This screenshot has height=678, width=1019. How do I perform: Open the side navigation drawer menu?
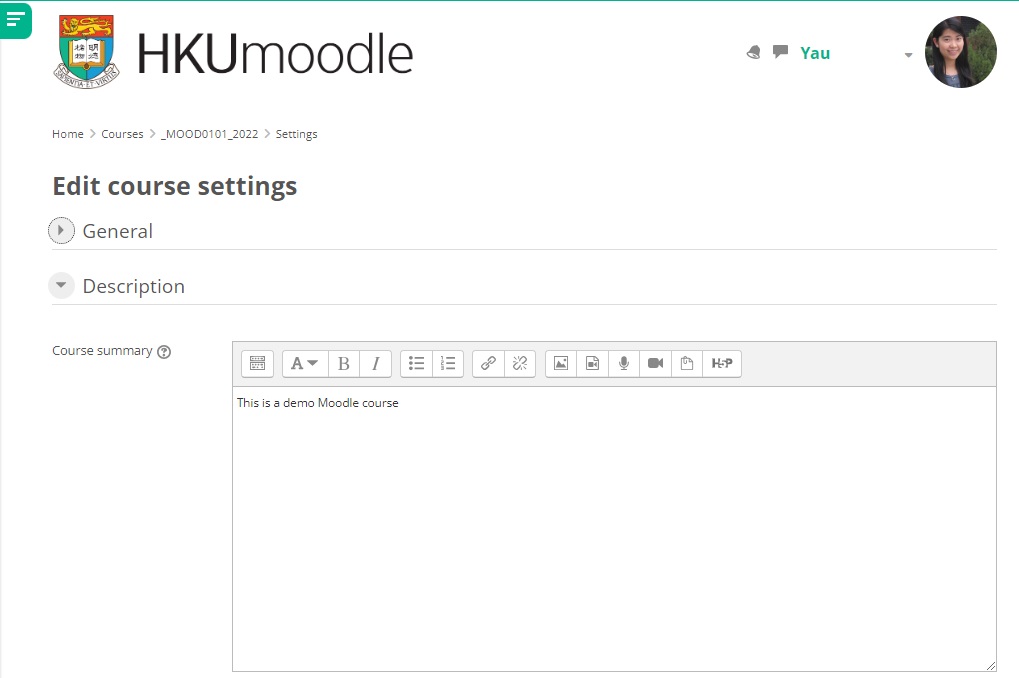(15, 19)
